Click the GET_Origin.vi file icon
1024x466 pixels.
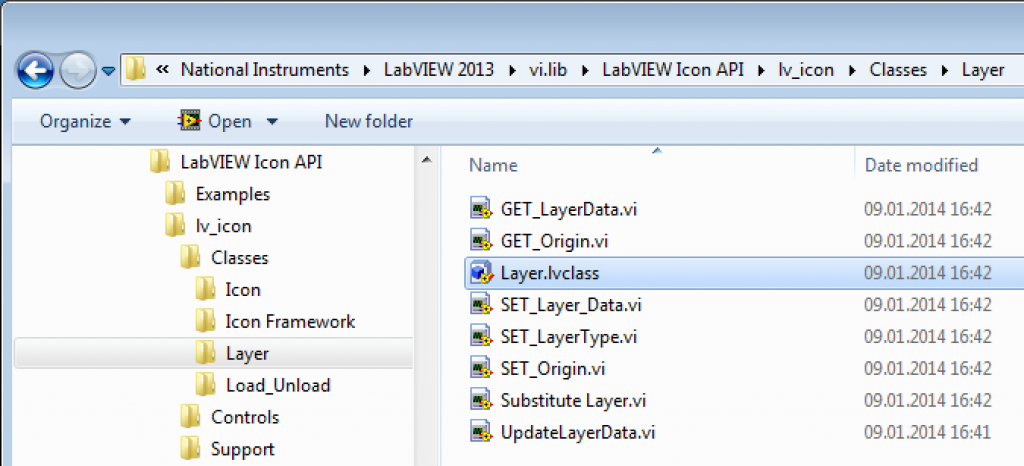click(x=481, y=241)
